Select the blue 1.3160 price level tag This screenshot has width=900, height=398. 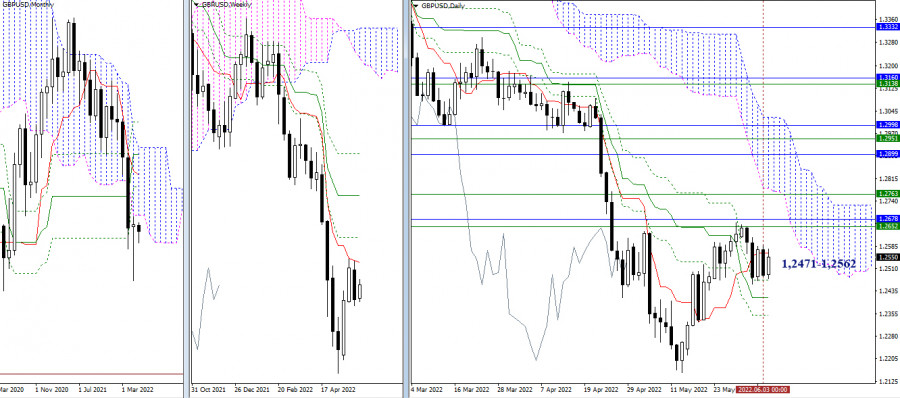pos(887,77)
